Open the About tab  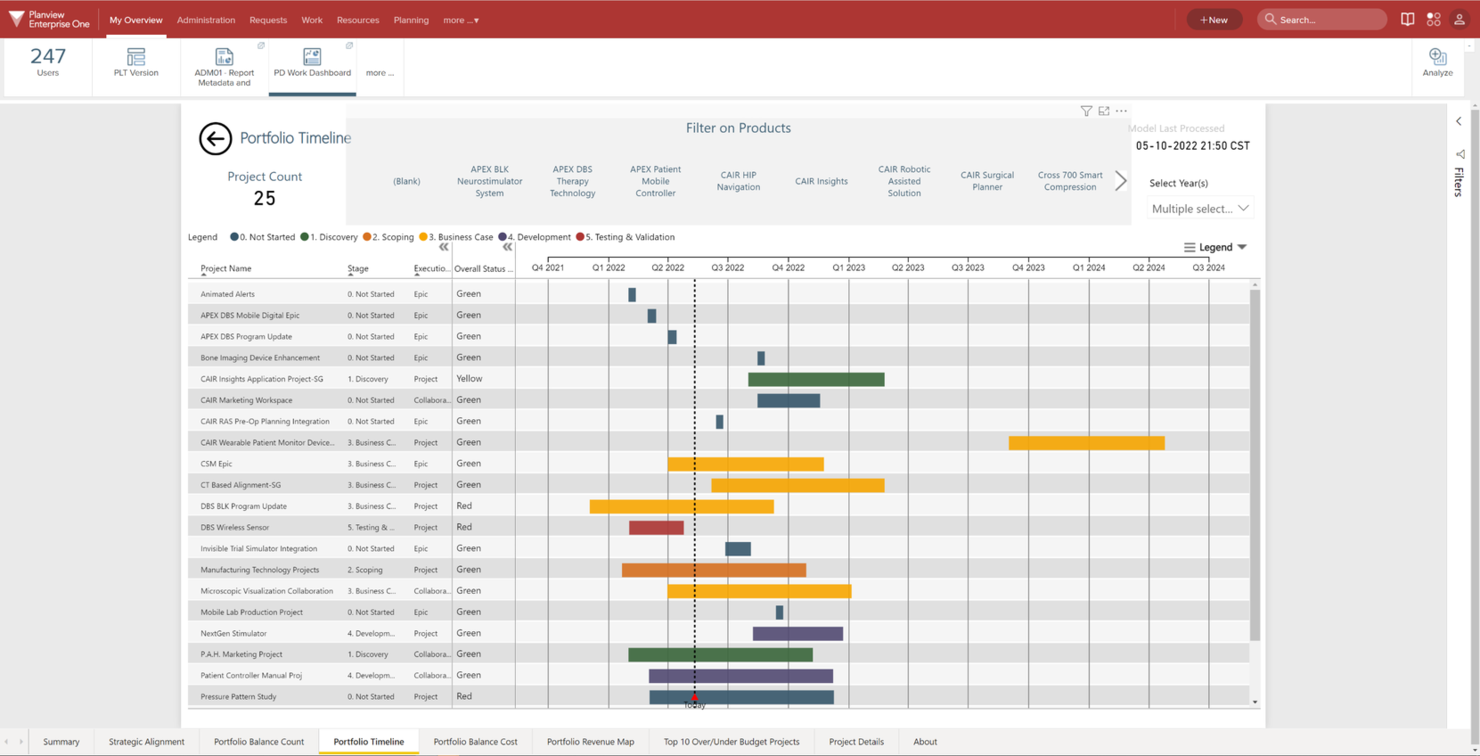click(925, 742)
